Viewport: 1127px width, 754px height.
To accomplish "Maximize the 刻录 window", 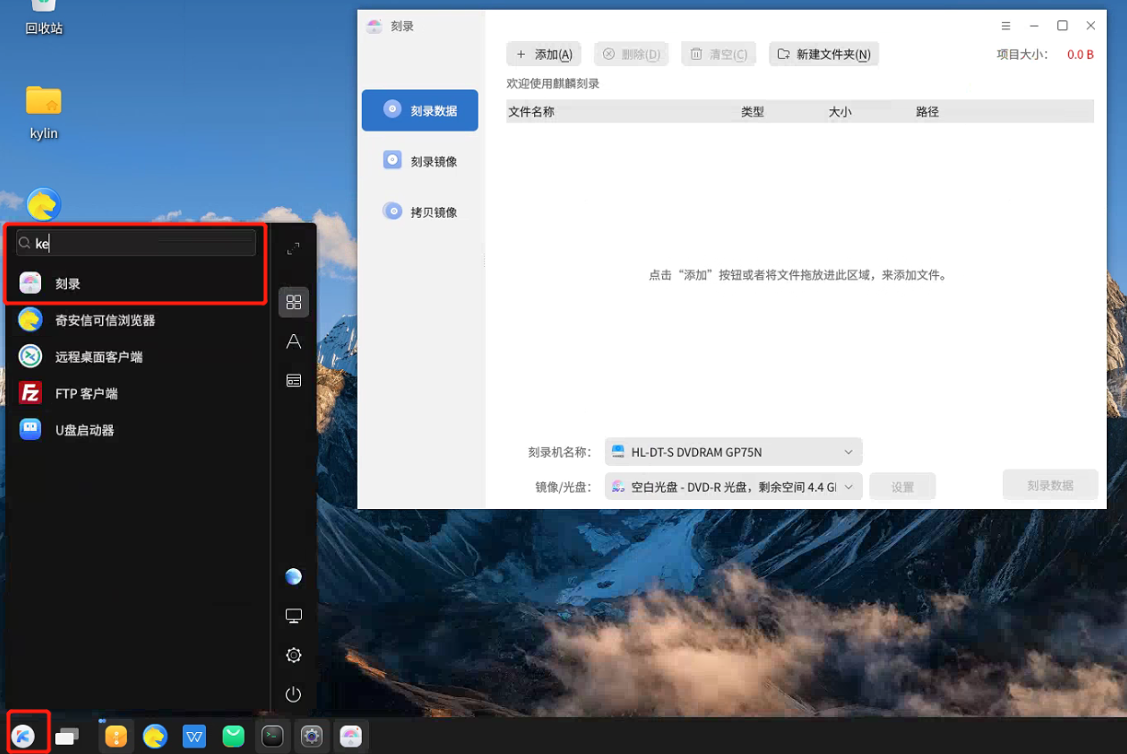I will tap(1062, 26).
